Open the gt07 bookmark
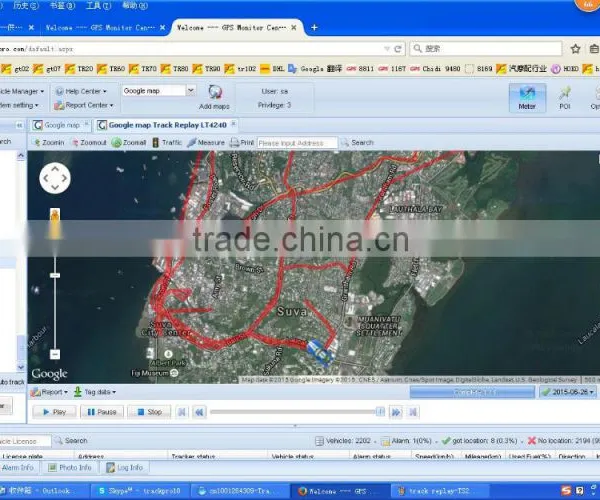Screen dimensions: 600x500 click(47, 69)
